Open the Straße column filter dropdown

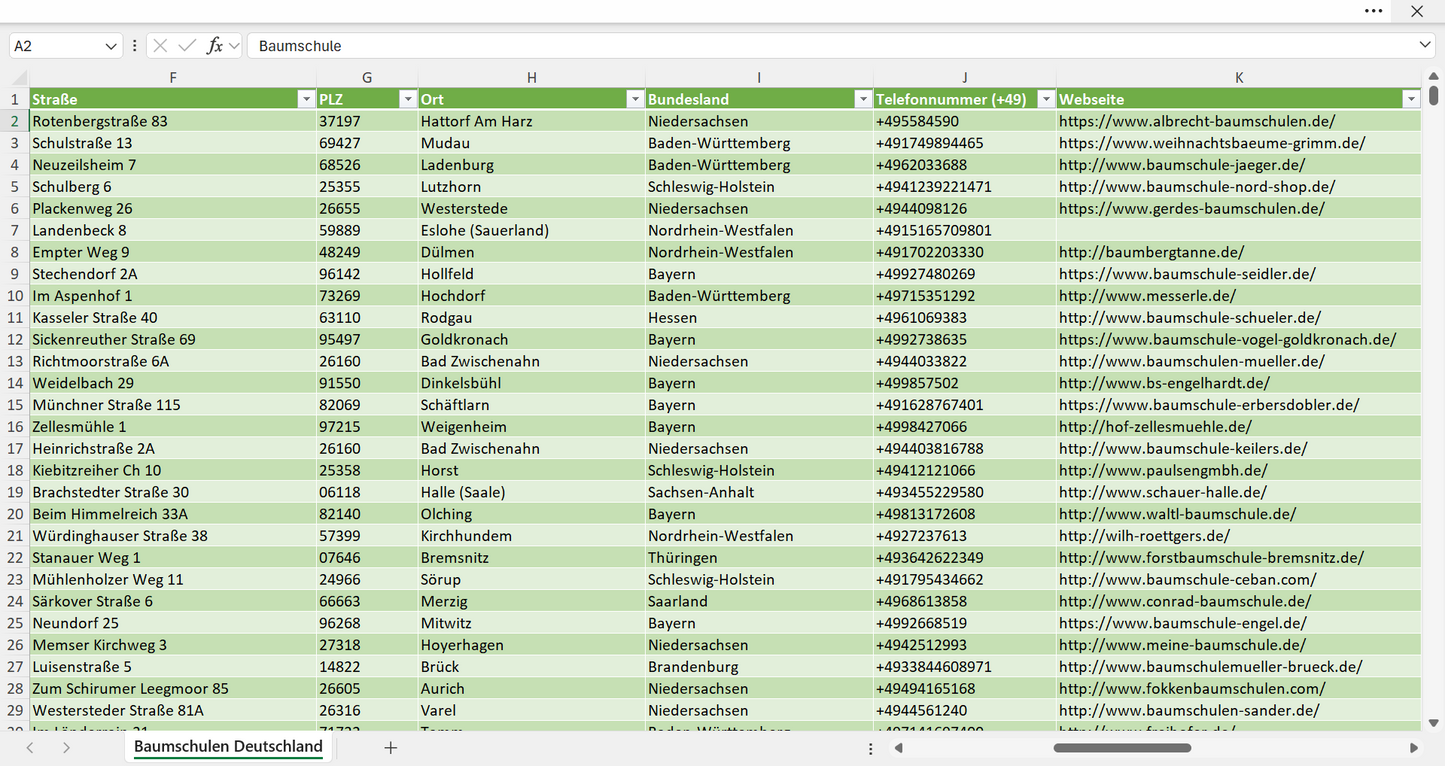(306, 99)
